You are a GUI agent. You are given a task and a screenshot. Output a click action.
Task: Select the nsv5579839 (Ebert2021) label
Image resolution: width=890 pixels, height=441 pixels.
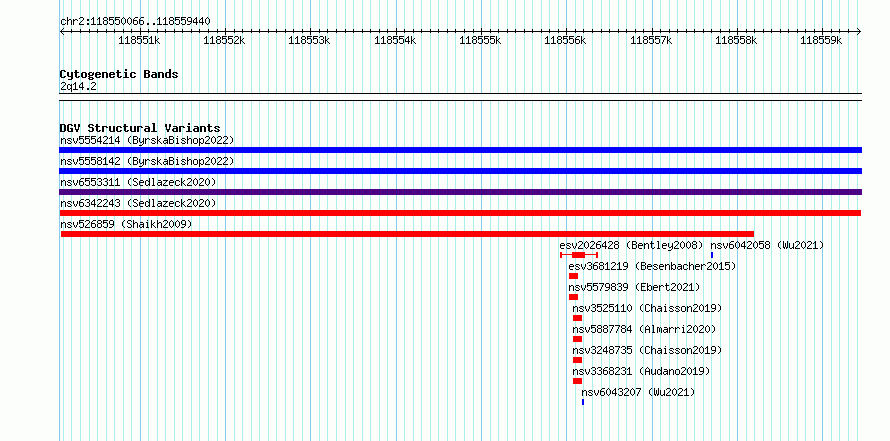(634, 287)
